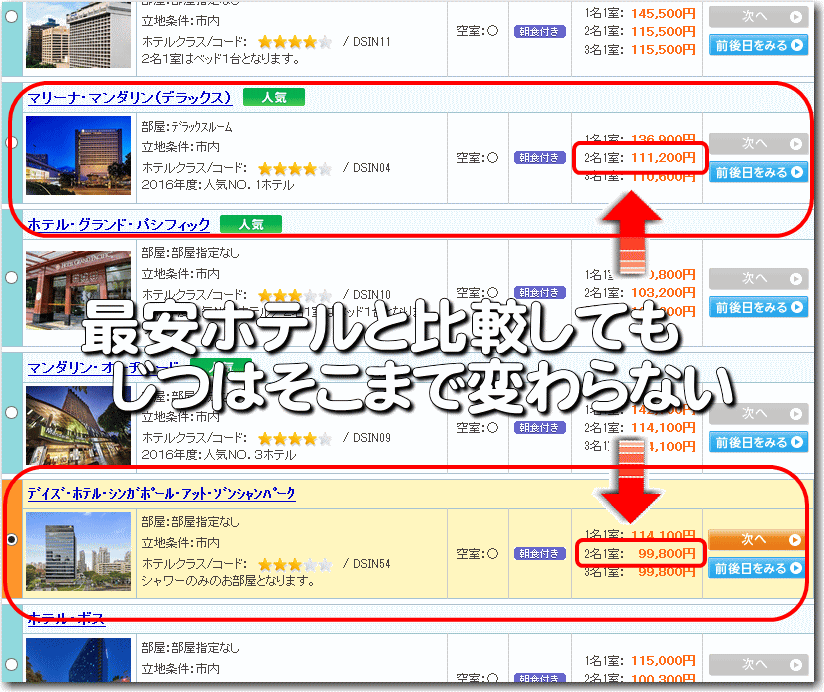The image size is (824, 692).
Task: Click star rating of Mandarin Orchard DSIN09
Action: coord(295,439)
